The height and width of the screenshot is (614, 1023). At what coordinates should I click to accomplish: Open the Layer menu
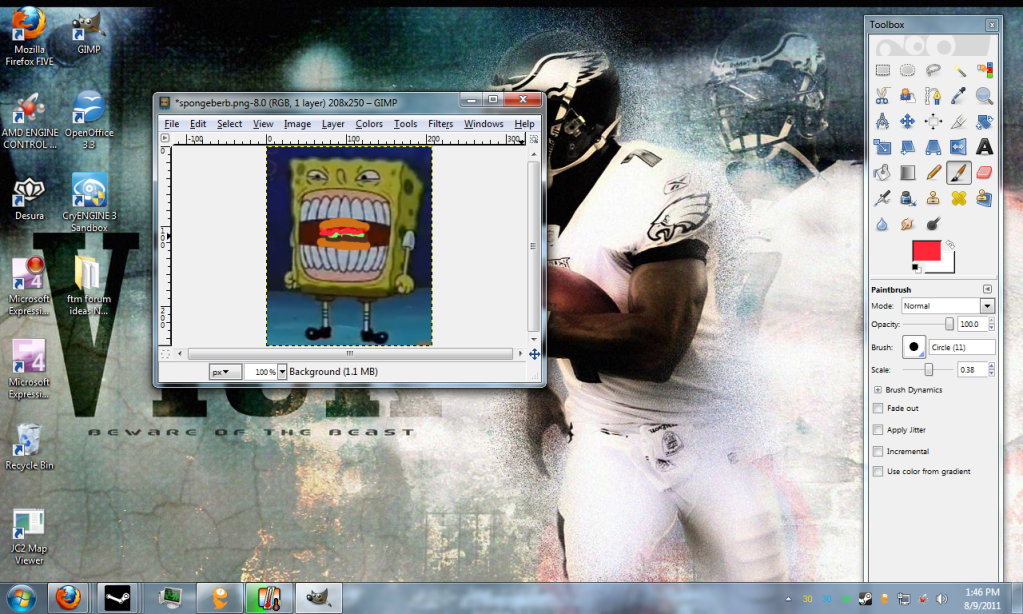coord(333,124)
